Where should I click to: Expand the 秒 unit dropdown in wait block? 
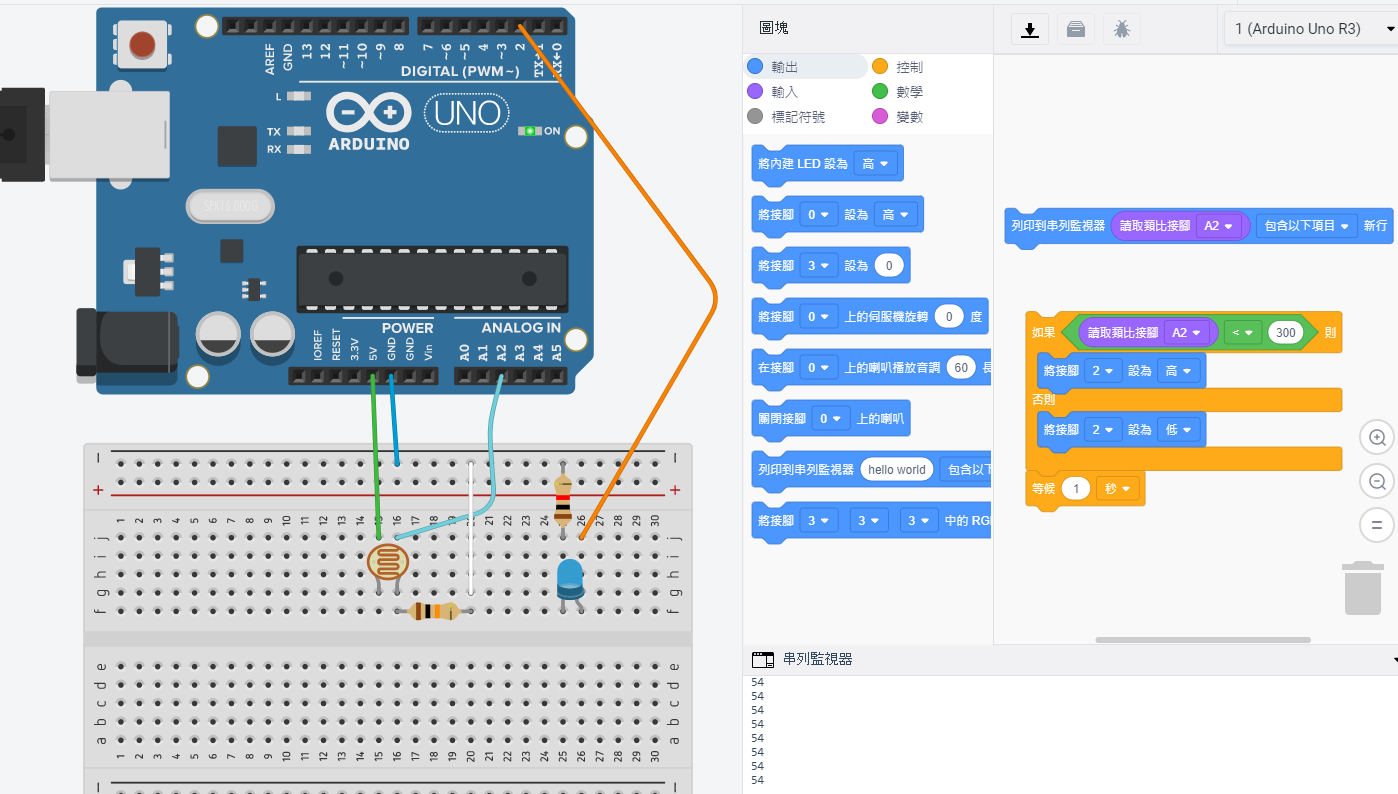click(x=1118, y=488)
